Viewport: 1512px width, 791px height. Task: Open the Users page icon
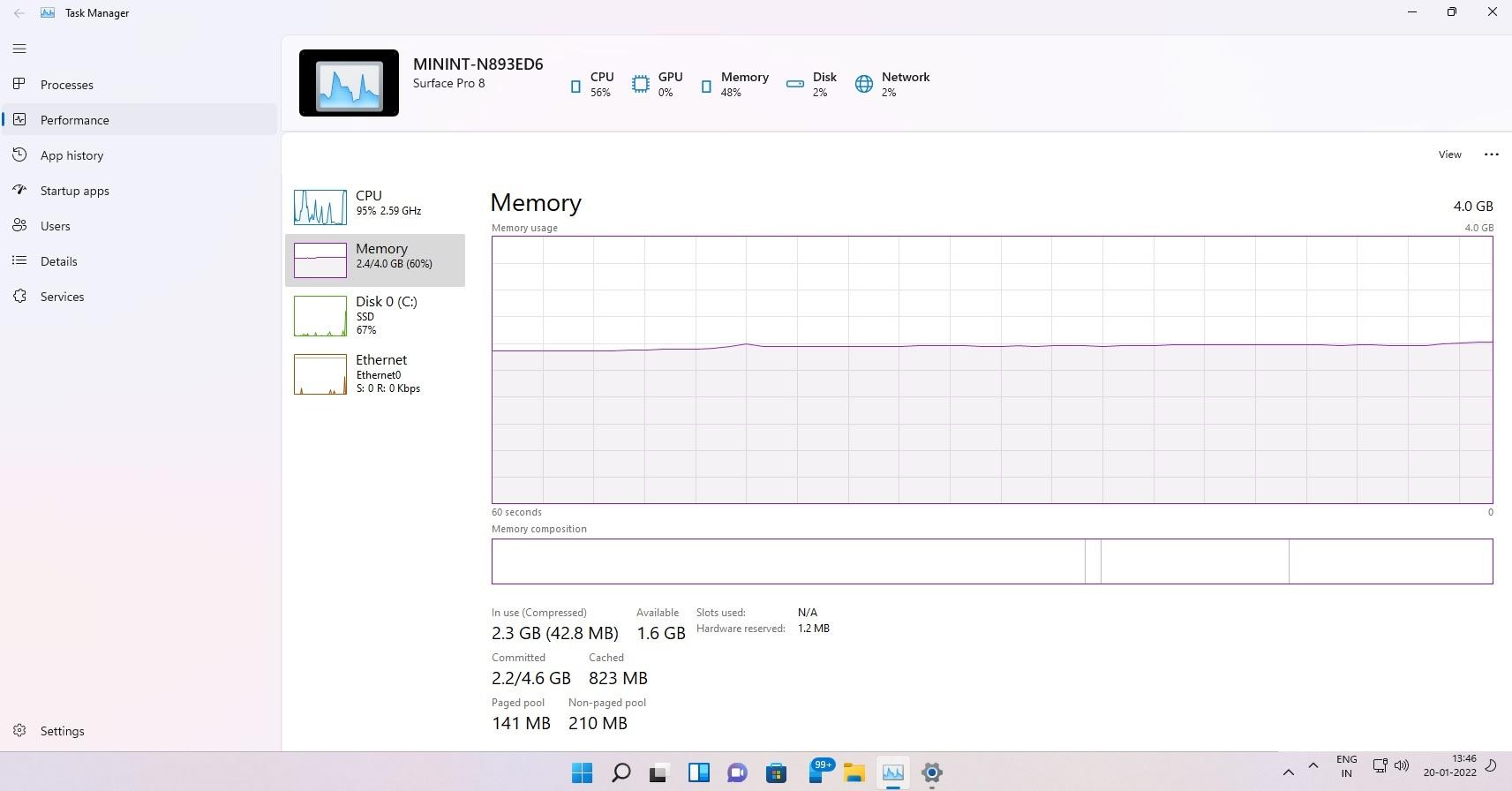coord(19,226)
